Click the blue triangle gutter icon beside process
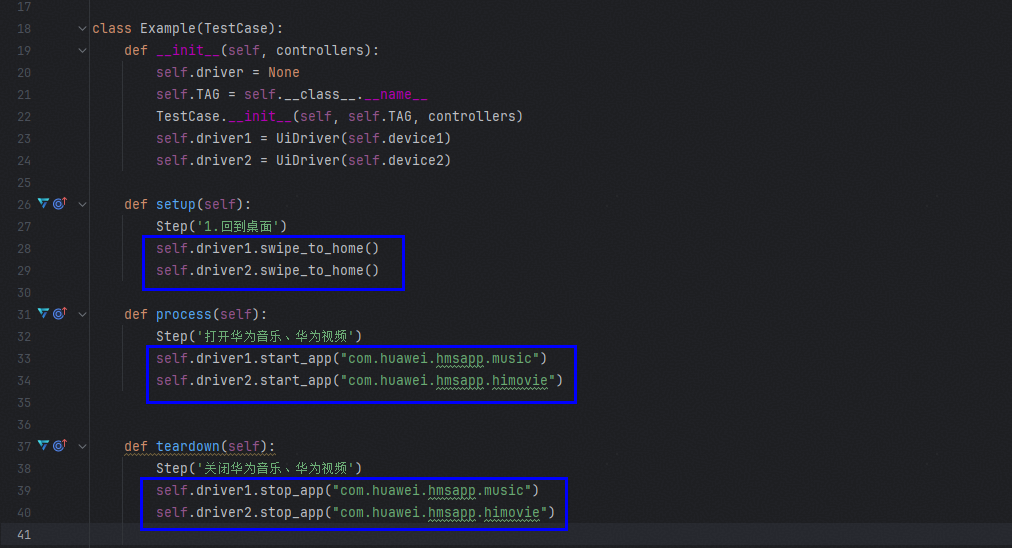This screenshot has height=548, width=1012. pos(43,313)
